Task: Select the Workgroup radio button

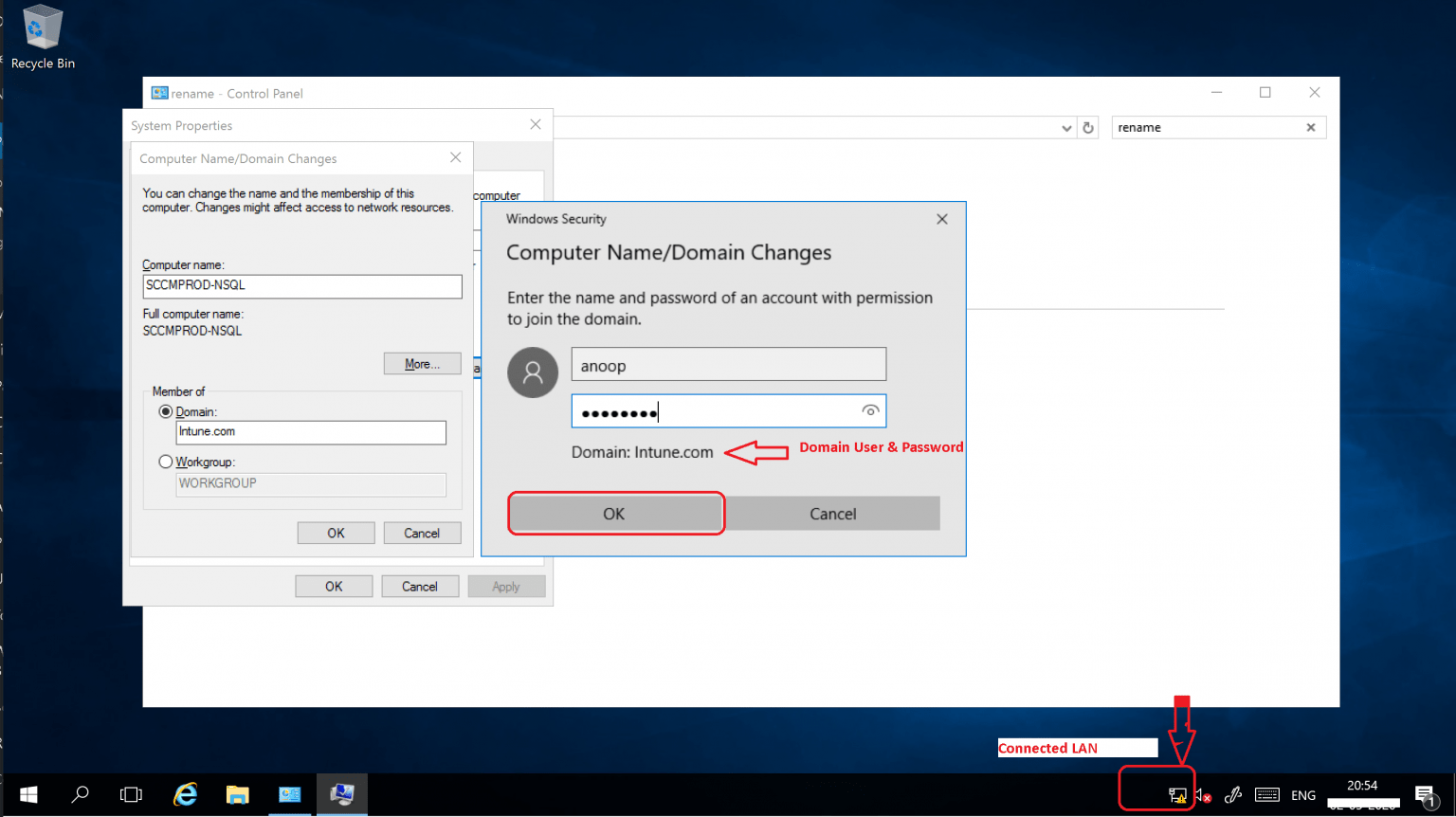Action: 166,462
